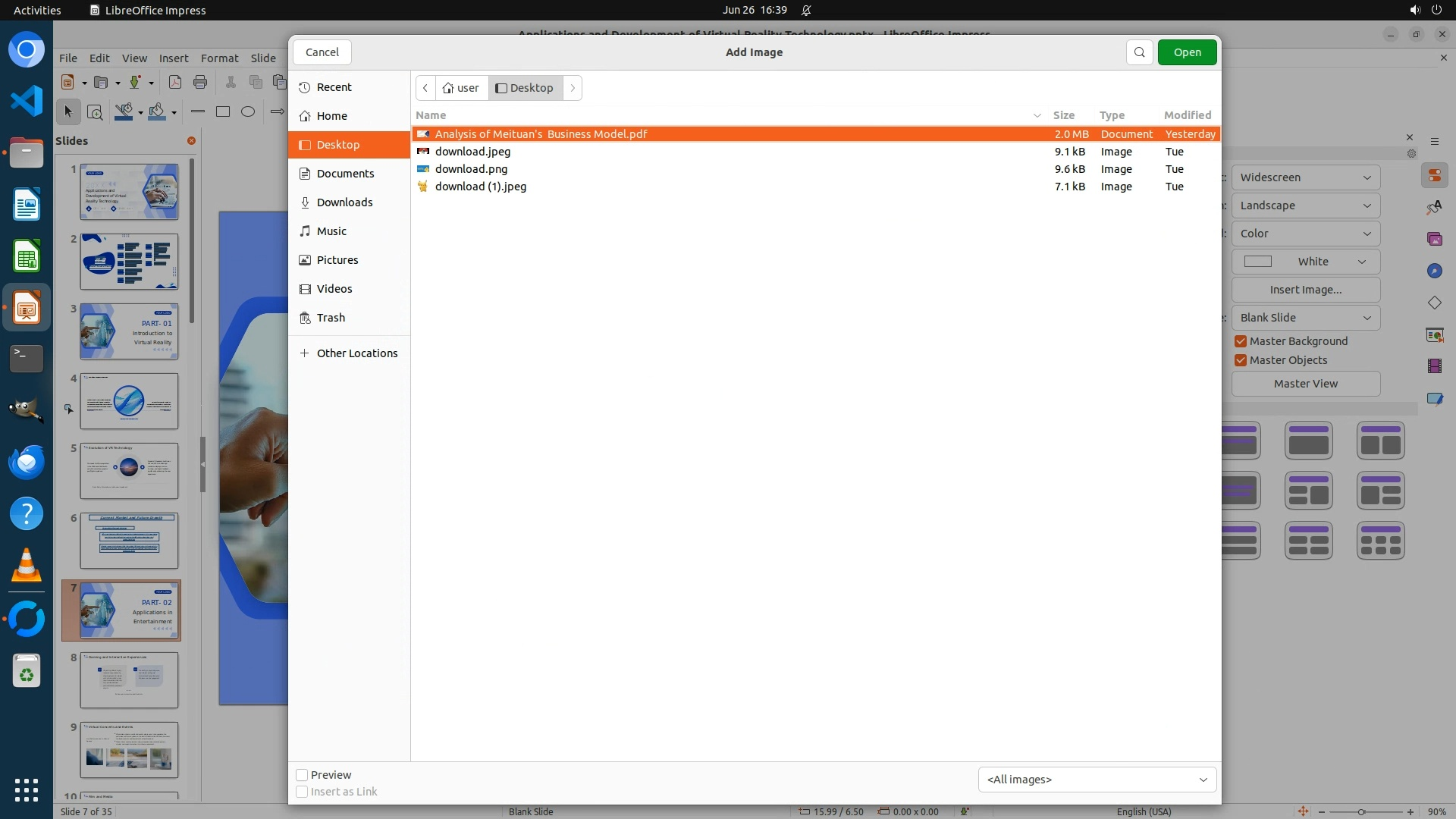
Task: Toggle the Master Objects checkbox
Action: tap(1241, 360)
